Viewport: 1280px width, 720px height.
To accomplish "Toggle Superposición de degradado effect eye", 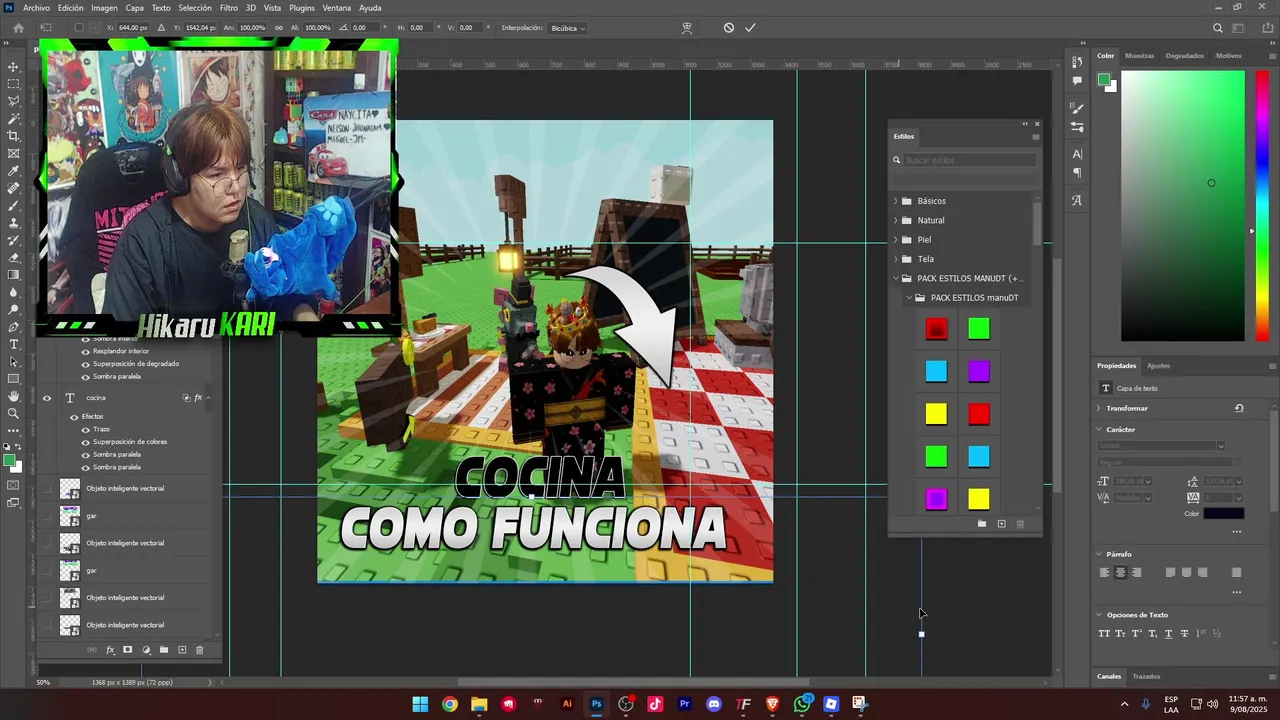I will (x=86, y=364).
